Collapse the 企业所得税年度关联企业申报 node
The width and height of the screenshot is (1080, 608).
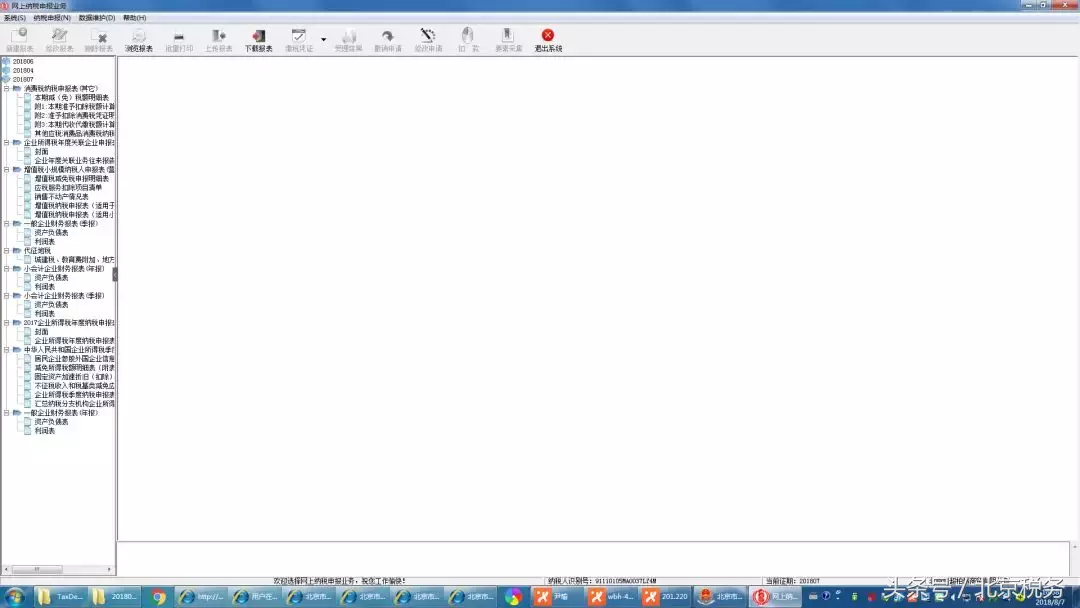click(x=6, y=143)
